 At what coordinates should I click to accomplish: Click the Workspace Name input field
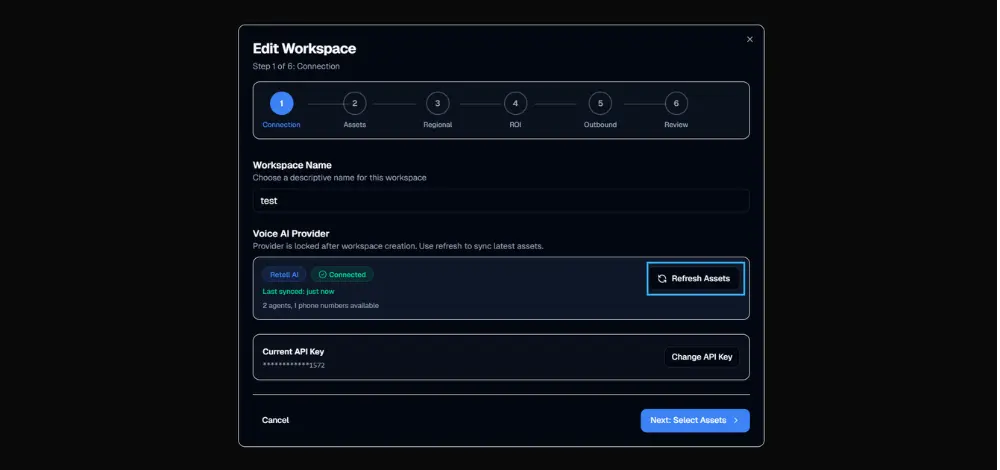coord(501,200)
